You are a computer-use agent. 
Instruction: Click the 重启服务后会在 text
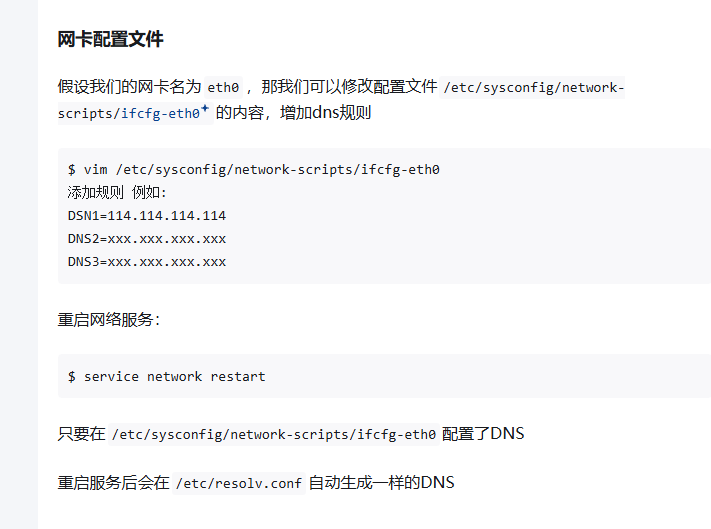pyautogui.click(x=113, y=482)
